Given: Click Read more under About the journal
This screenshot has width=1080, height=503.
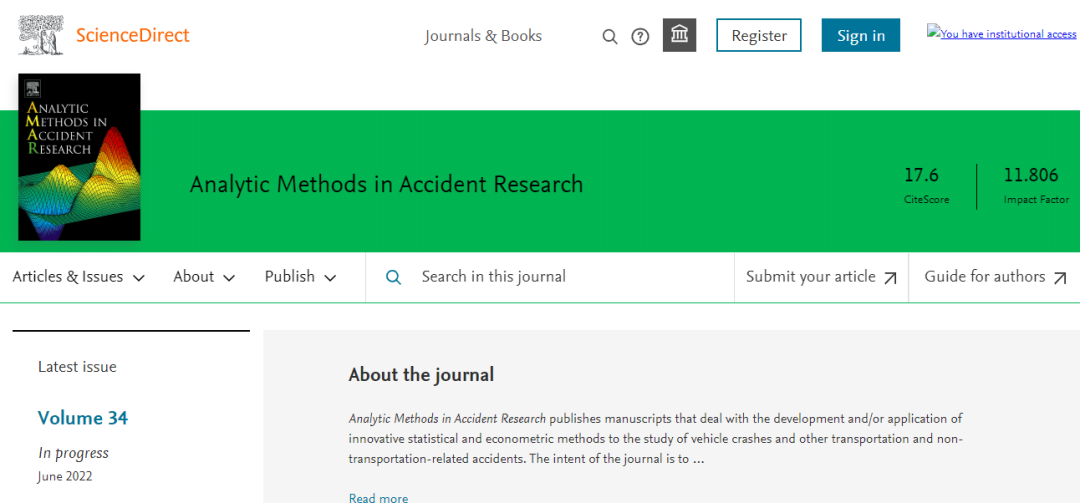Looking at the screenshot, I should tap(378, 497).
